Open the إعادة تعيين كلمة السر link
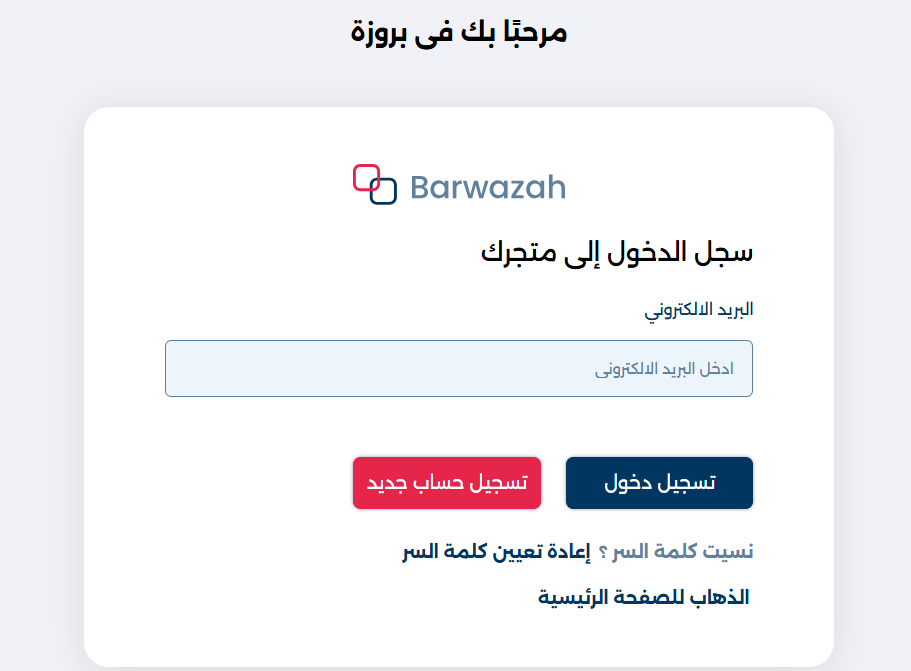This screenshot has width=911, height=671. (x=495, y=551)
